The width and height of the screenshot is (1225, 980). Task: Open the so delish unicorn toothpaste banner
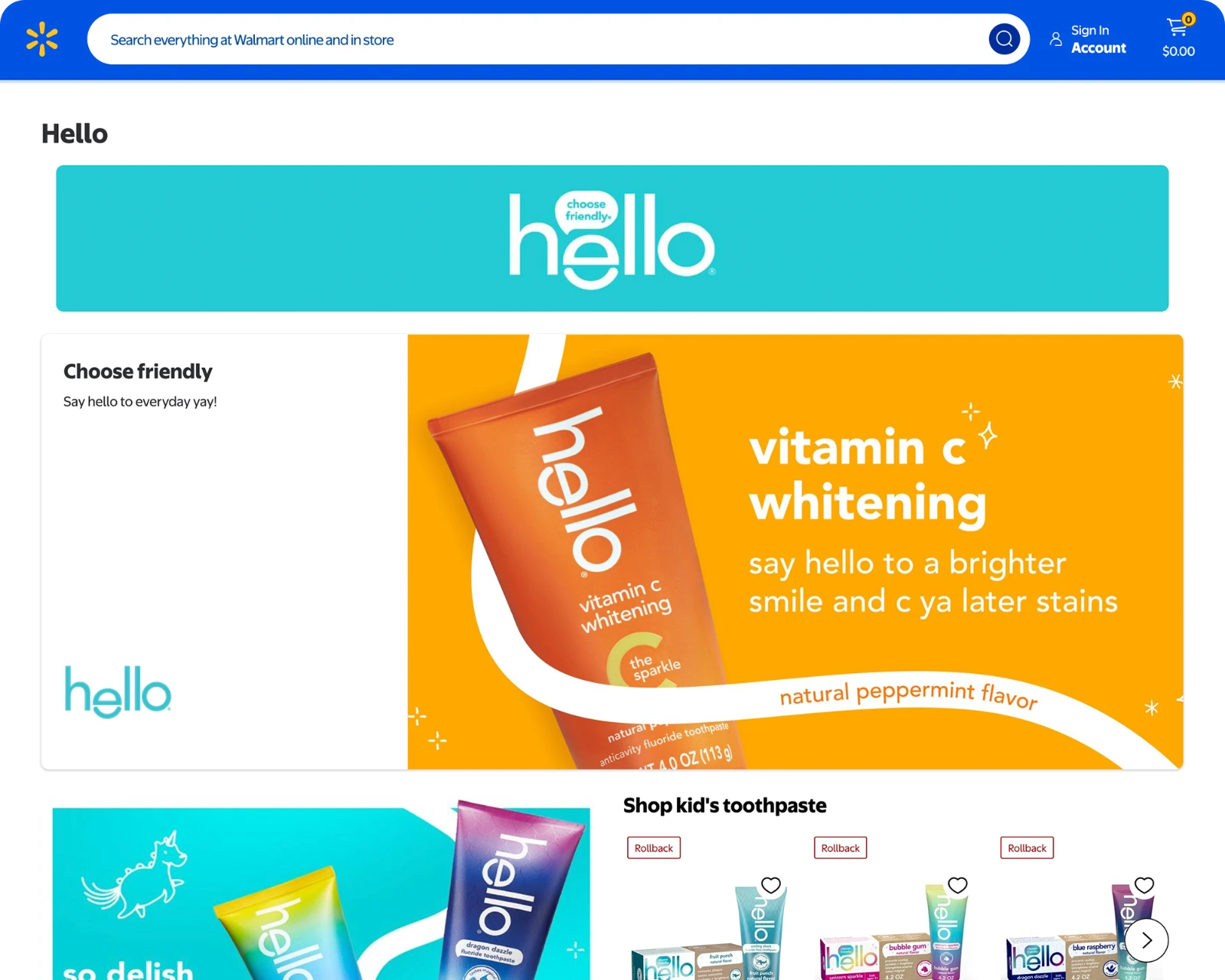pyautogui.click(x=321, y=892)
